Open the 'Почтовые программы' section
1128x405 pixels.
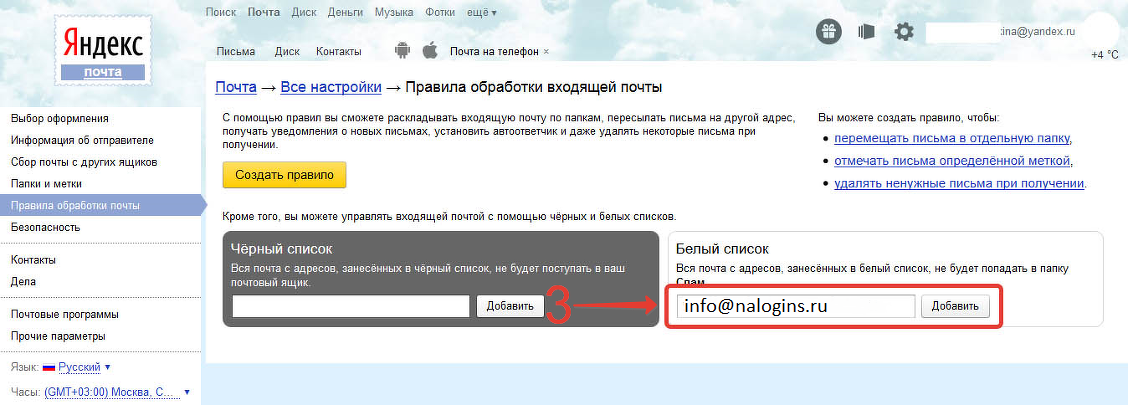tap(65, 314)
